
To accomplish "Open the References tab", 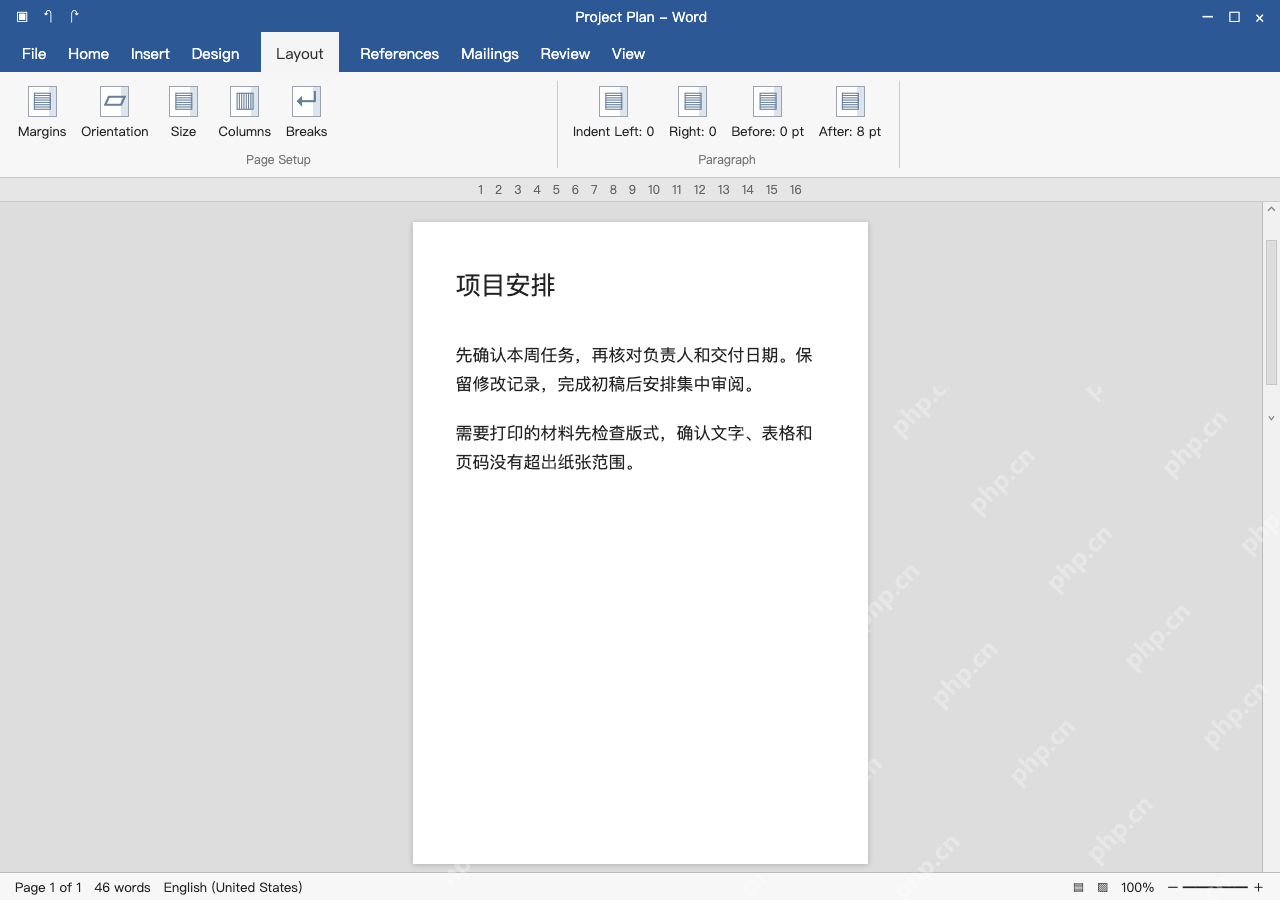I will coord(399,54).
